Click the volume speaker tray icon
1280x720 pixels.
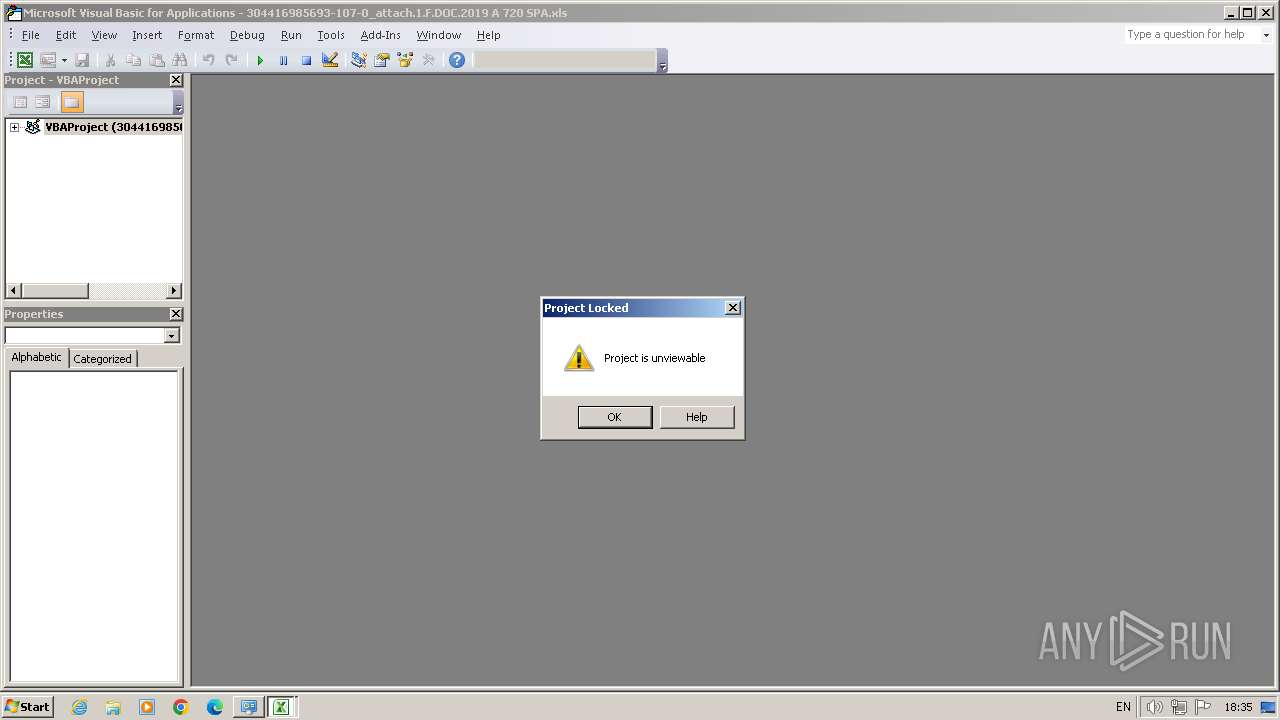tap(1155, 707)
